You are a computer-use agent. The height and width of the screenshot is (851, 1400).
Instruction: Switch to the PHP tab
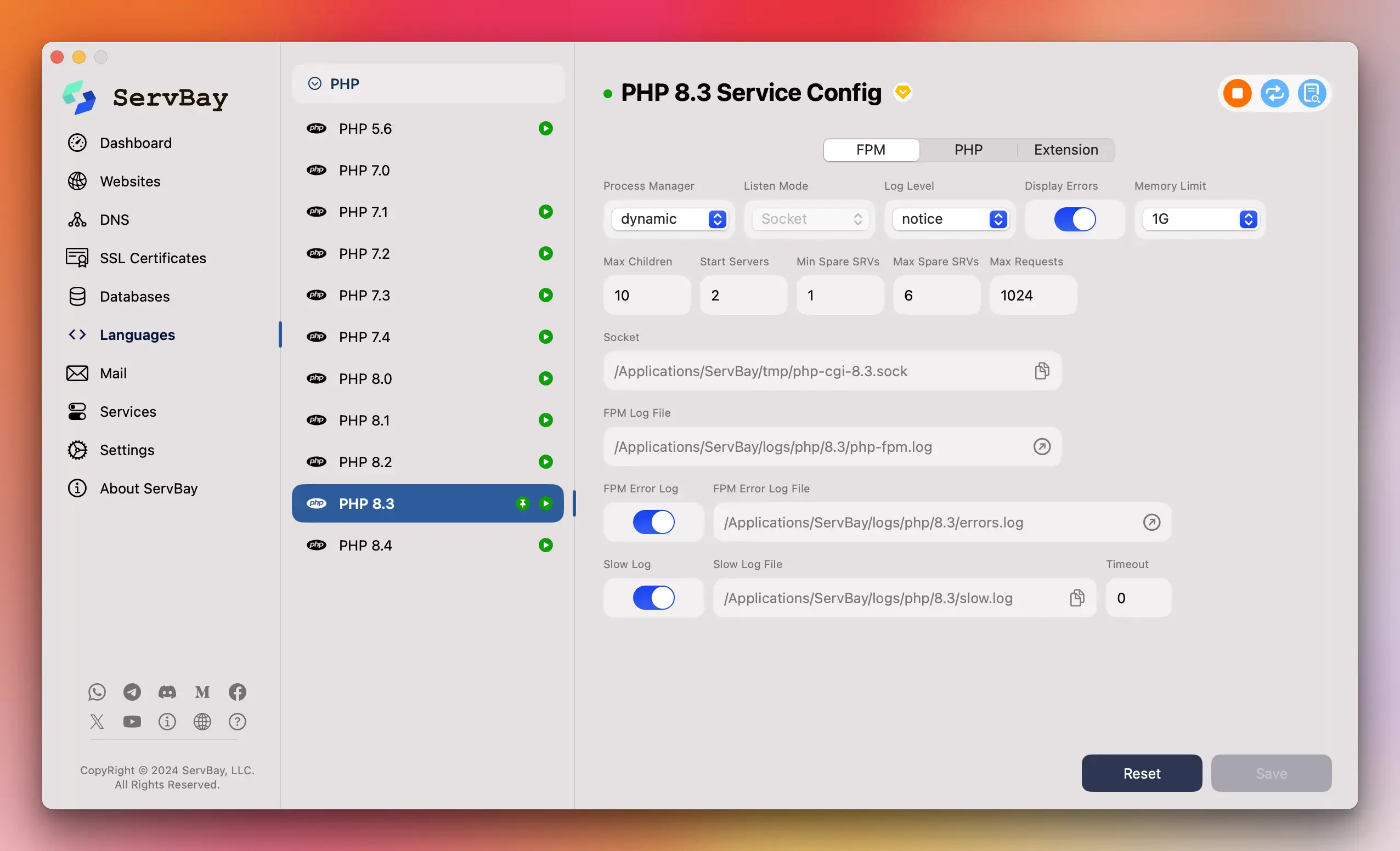tap(968, 149)
